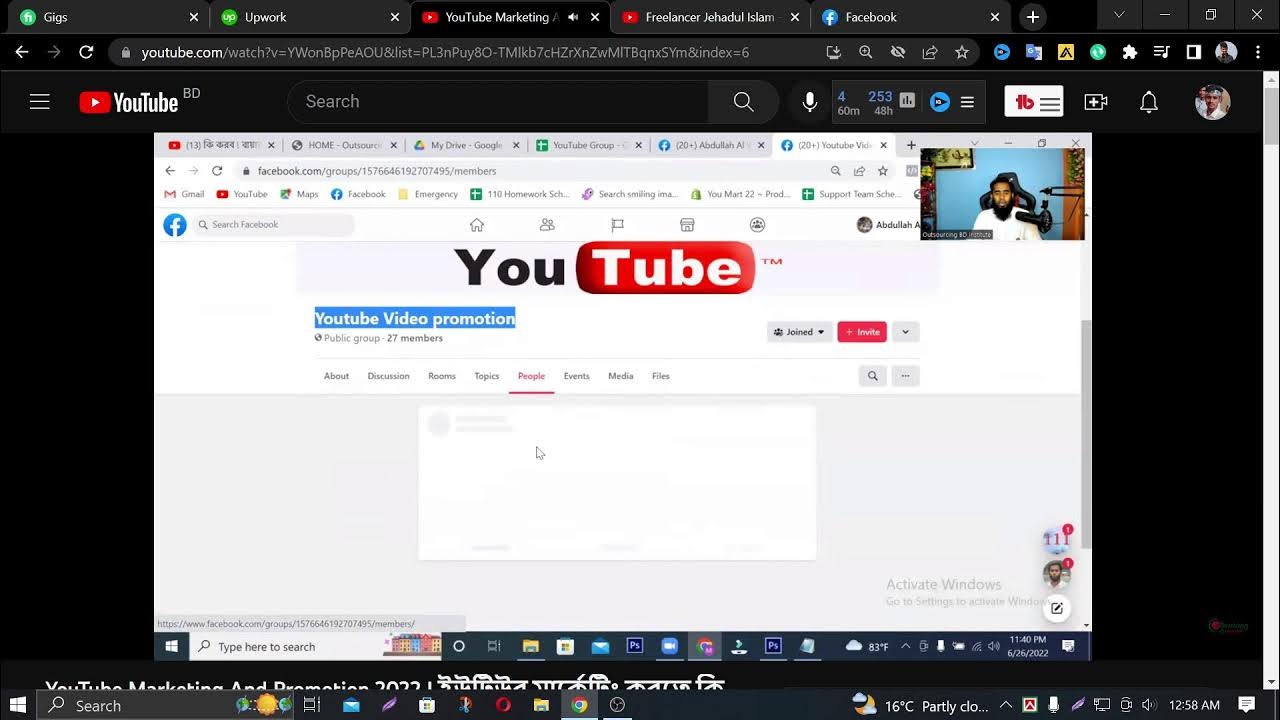Click the video player to pause
The width and height of the screenshot is (1280, 720).
pos(622,397)
